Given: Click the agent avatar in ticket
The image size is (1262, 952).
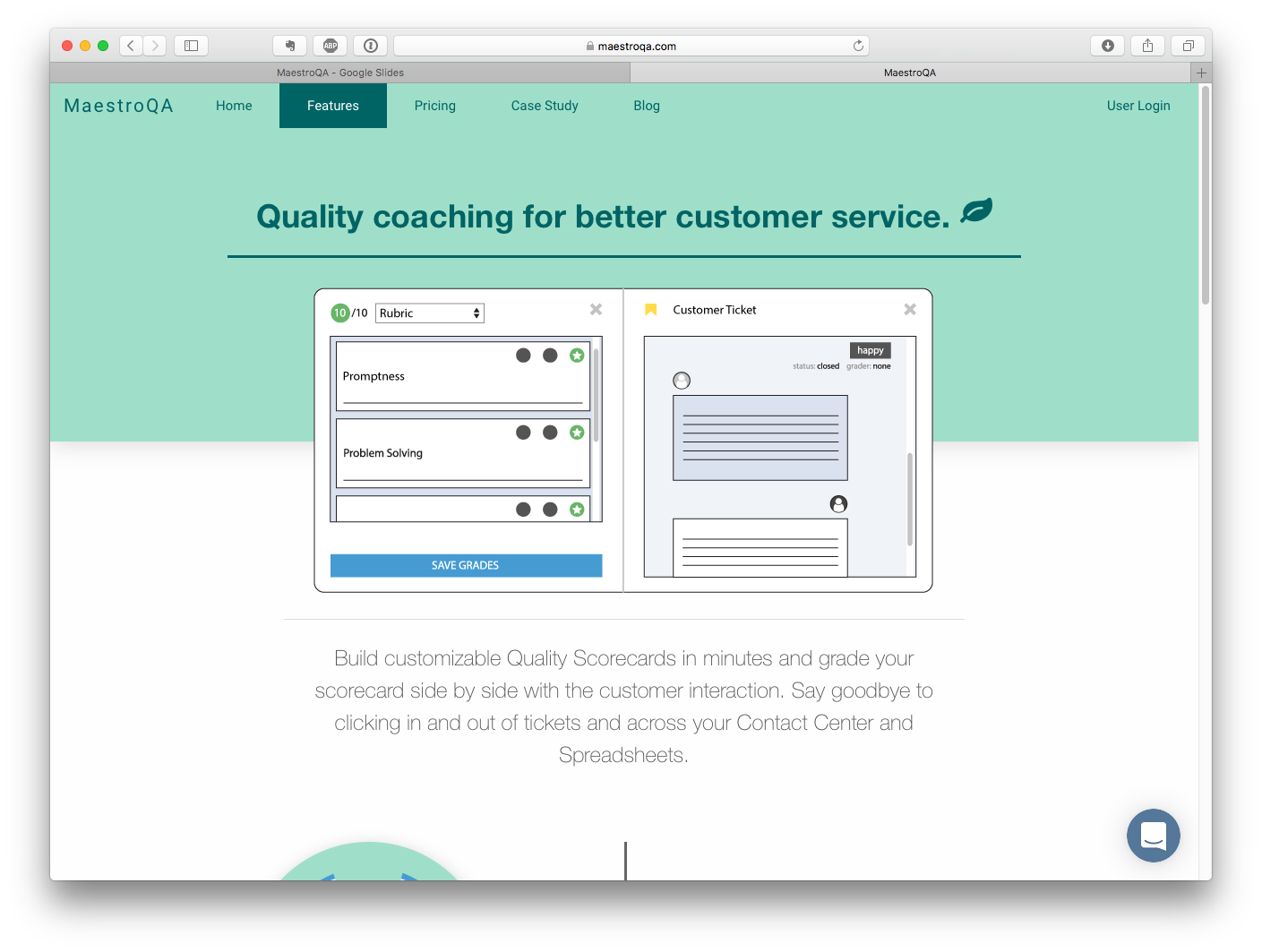Looking at the screenshot, I should (x=838, y=504).
